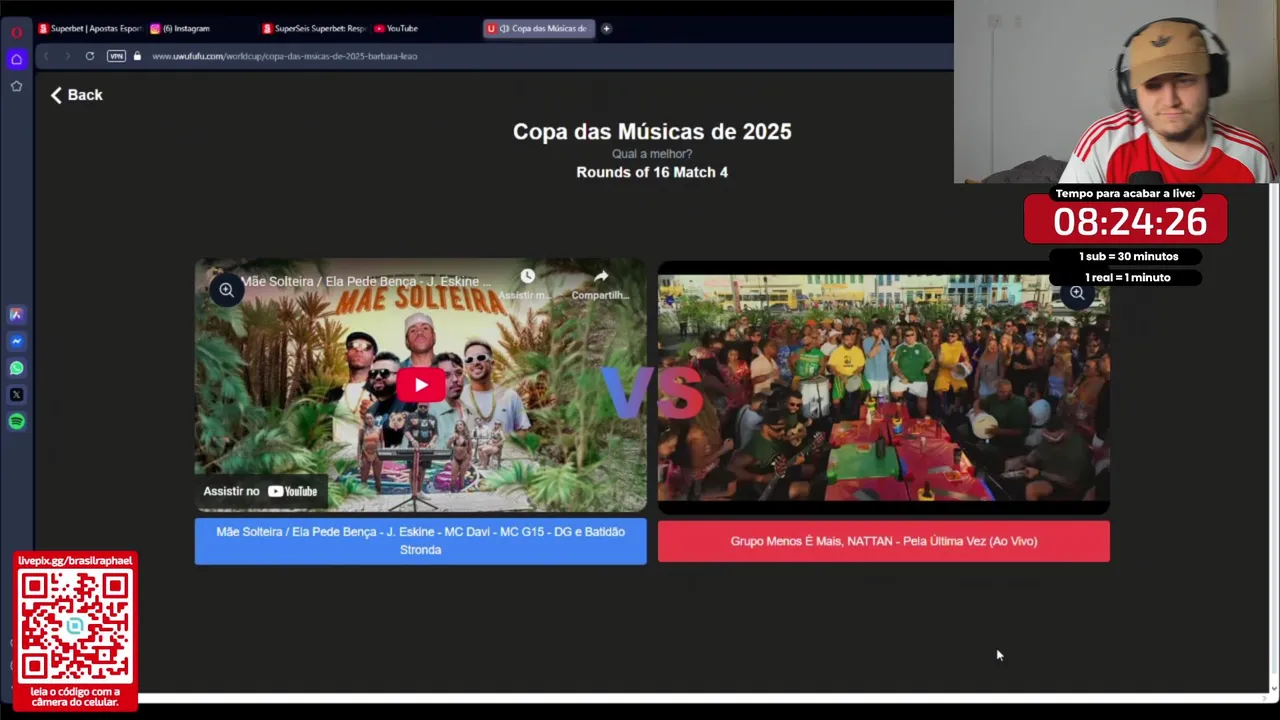Viewport: 1280px width, 720px height.
Task: Open a new browser tab
Action: pyautogui.click(x=606, y=28)
